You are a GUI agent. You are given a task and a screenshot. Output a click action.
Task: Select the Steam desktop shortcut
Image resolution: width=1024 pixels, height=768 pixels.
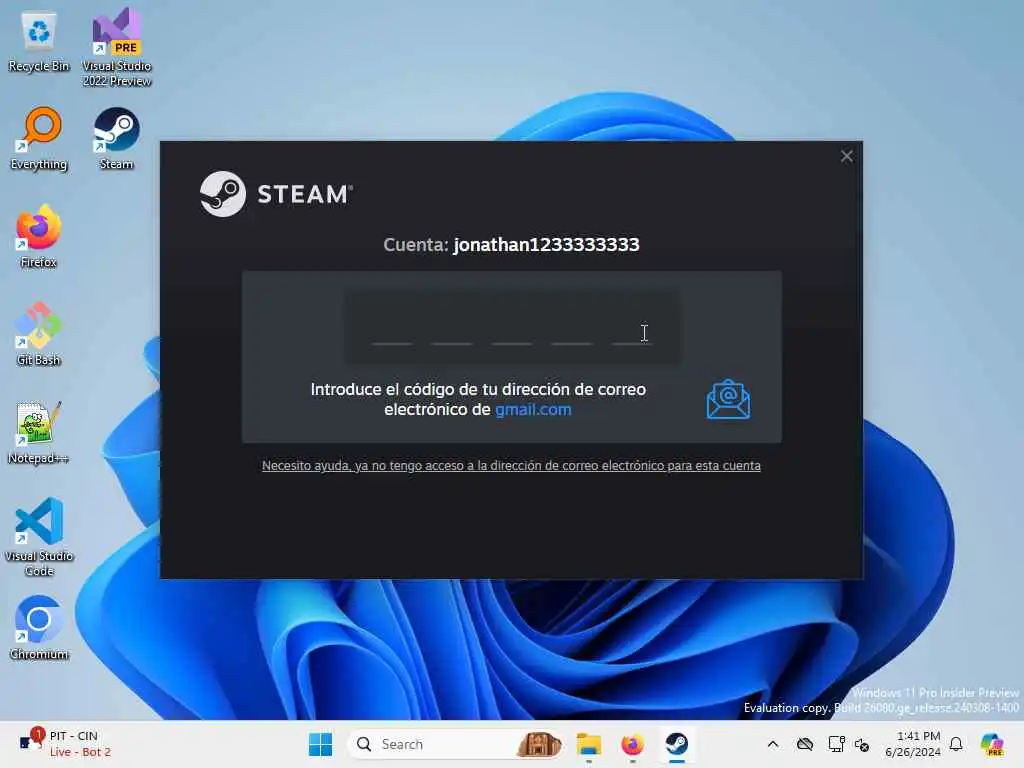coord(116,139)
